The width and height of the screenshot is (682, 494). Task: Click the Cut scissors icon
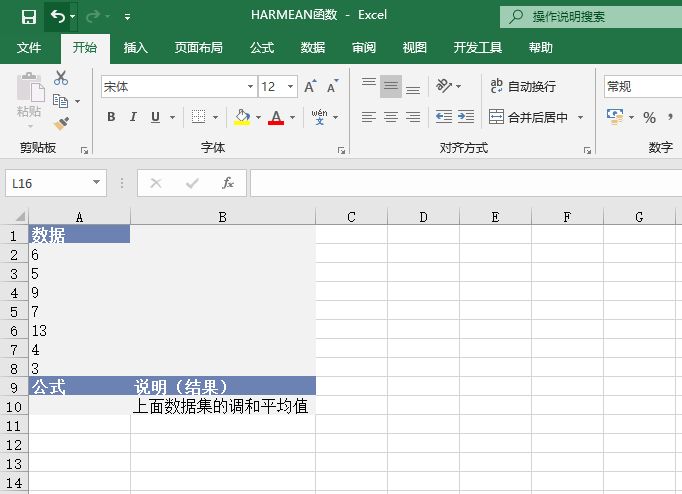(62, 78)
